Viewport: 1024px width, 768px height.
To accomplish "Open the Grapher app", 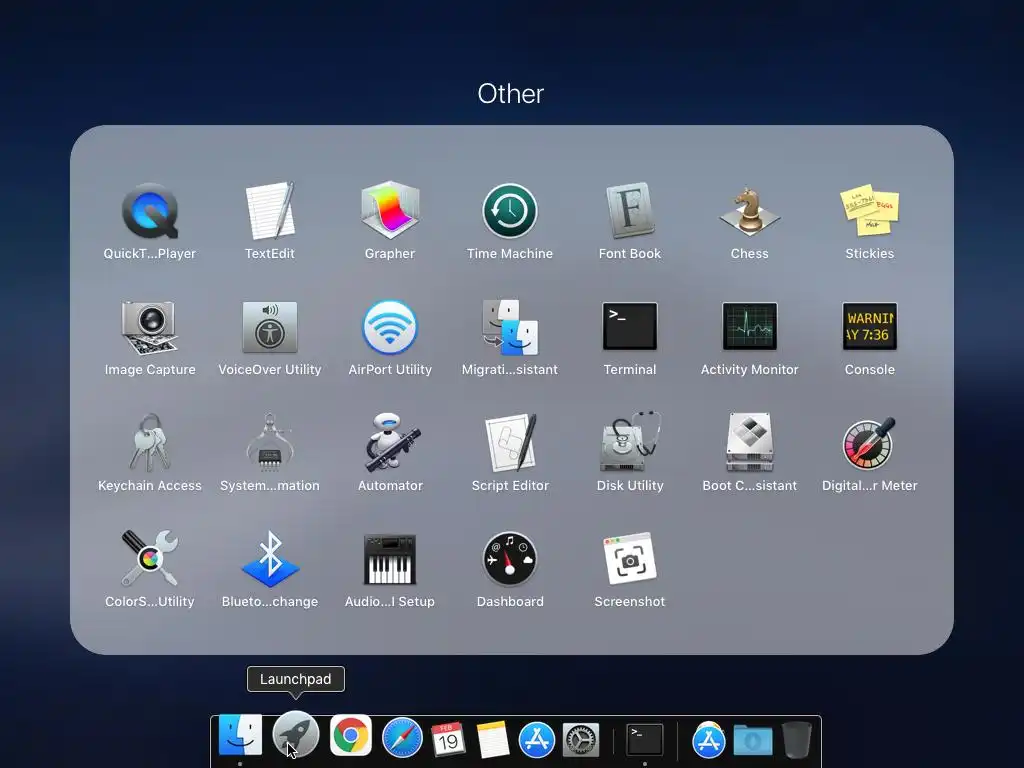I will coord(390,210).
